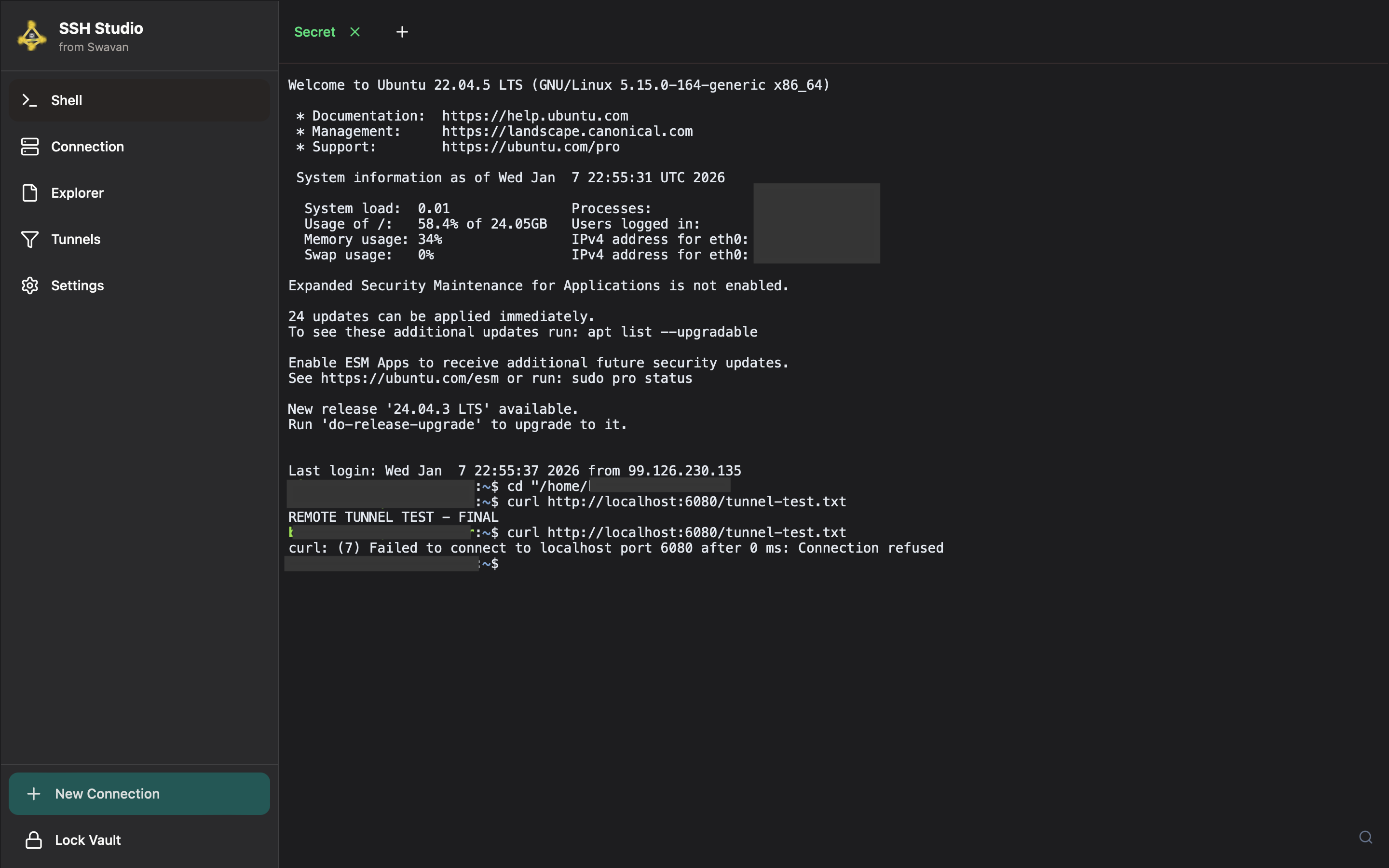Open the help.ubuntu.com documentation link

(534, 116)
